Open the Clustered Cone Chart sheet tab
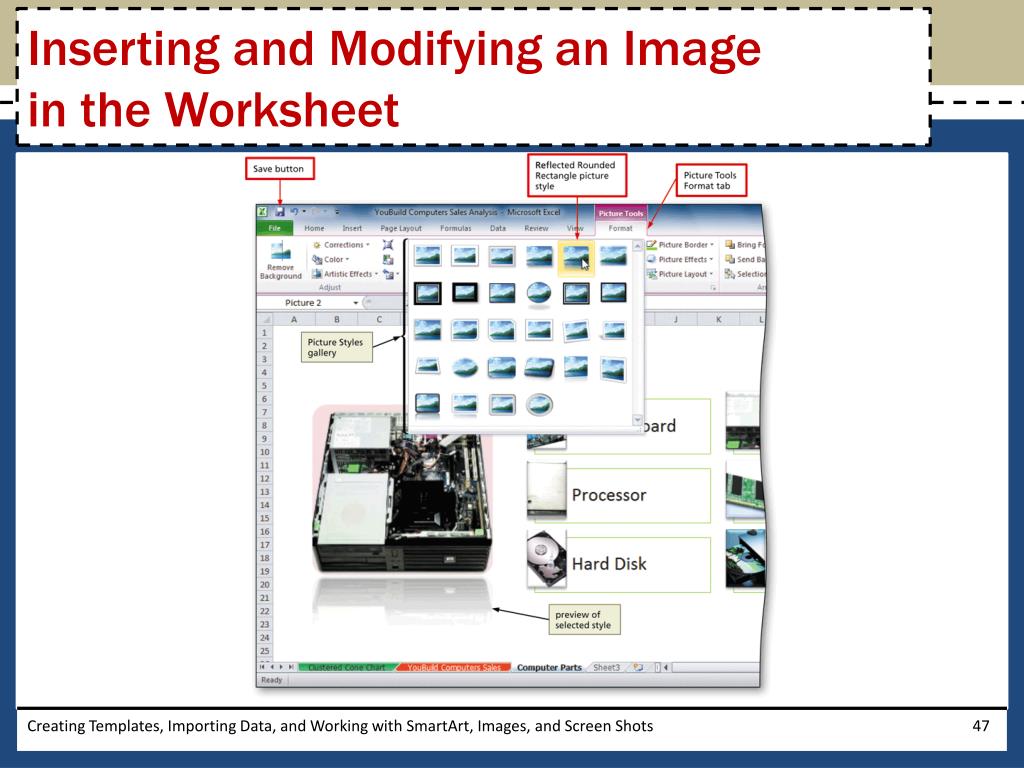Viewport: 1024px width, 768px height. [x=347, y=667]
